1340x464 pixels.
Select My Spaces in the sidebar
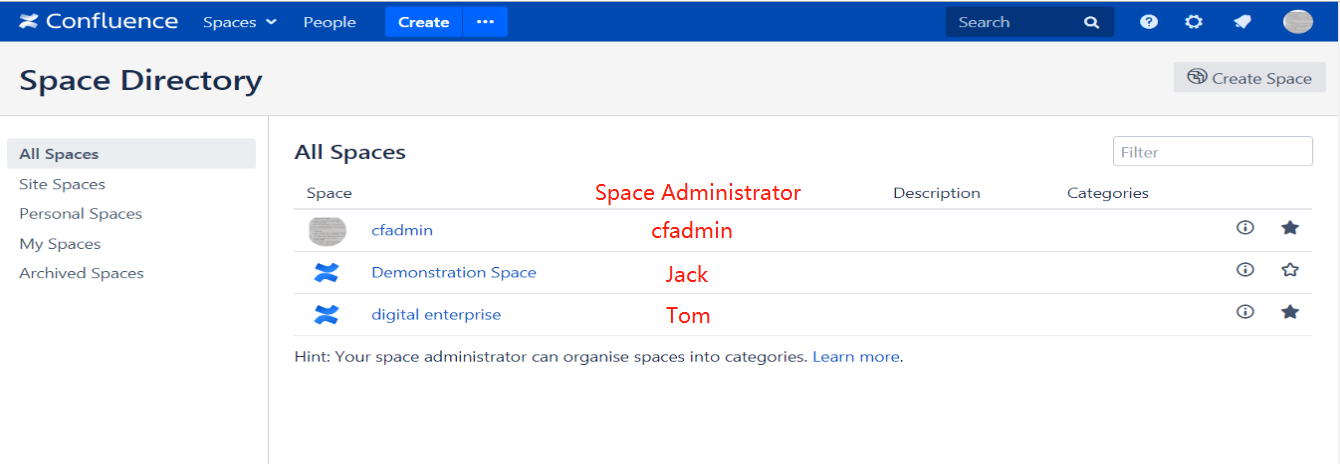coord(60,244)
